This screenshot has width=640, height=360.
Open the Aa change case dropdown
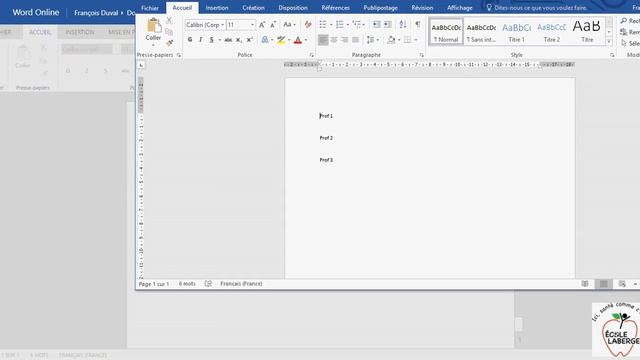289,25
